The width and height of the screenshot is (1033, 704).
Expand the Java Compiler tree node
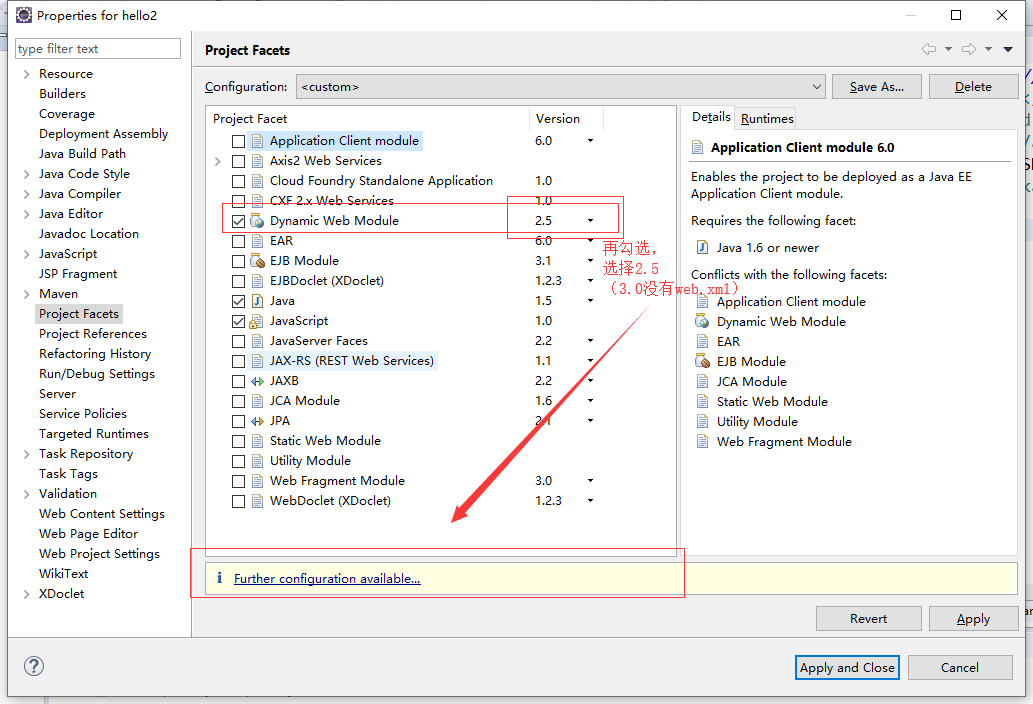pos(26,194)
